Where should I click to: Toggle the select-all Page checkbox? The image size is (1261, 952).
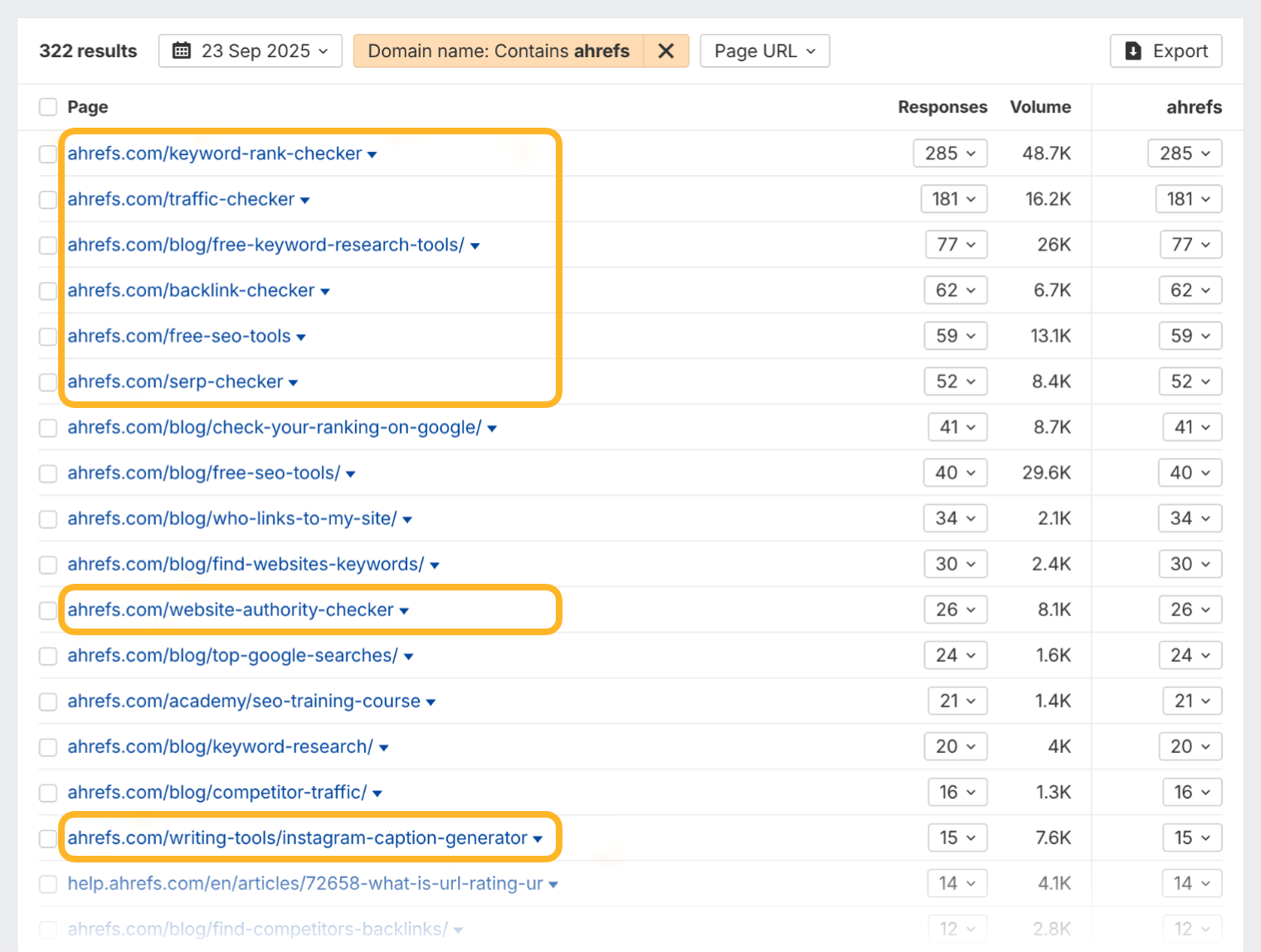(48, 107)
